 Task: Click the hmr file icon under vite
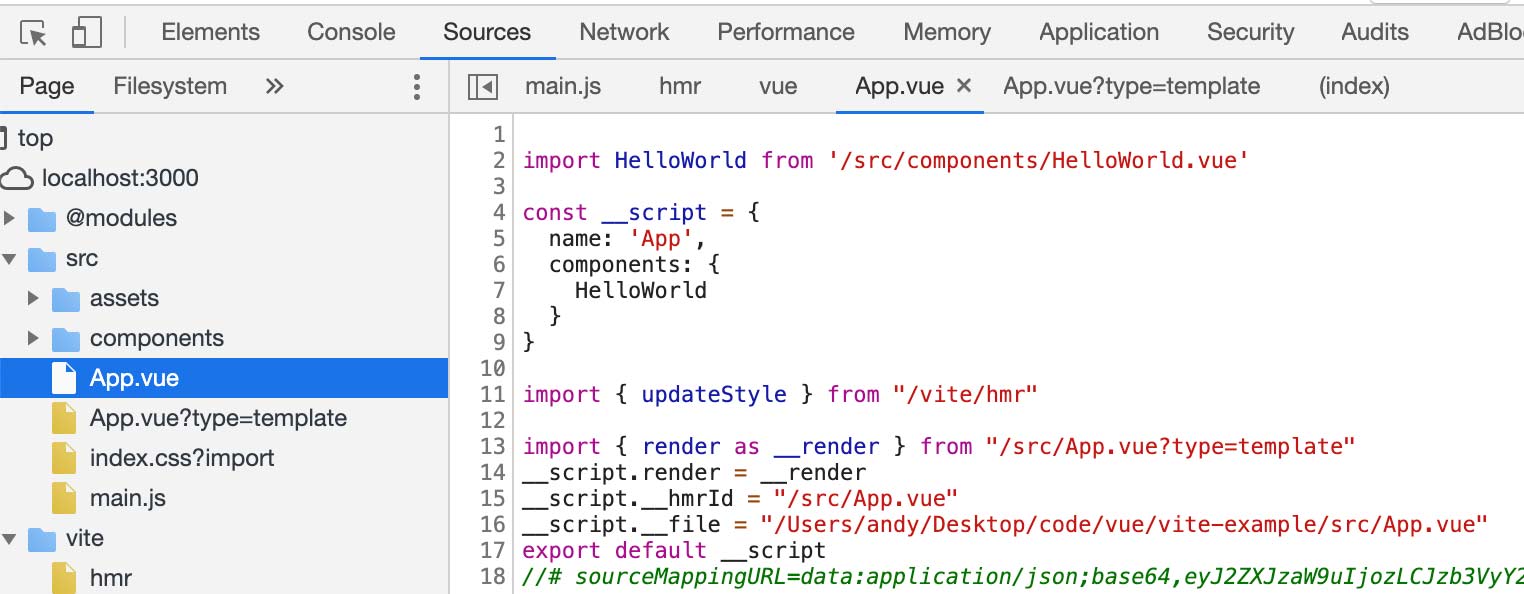64,578
